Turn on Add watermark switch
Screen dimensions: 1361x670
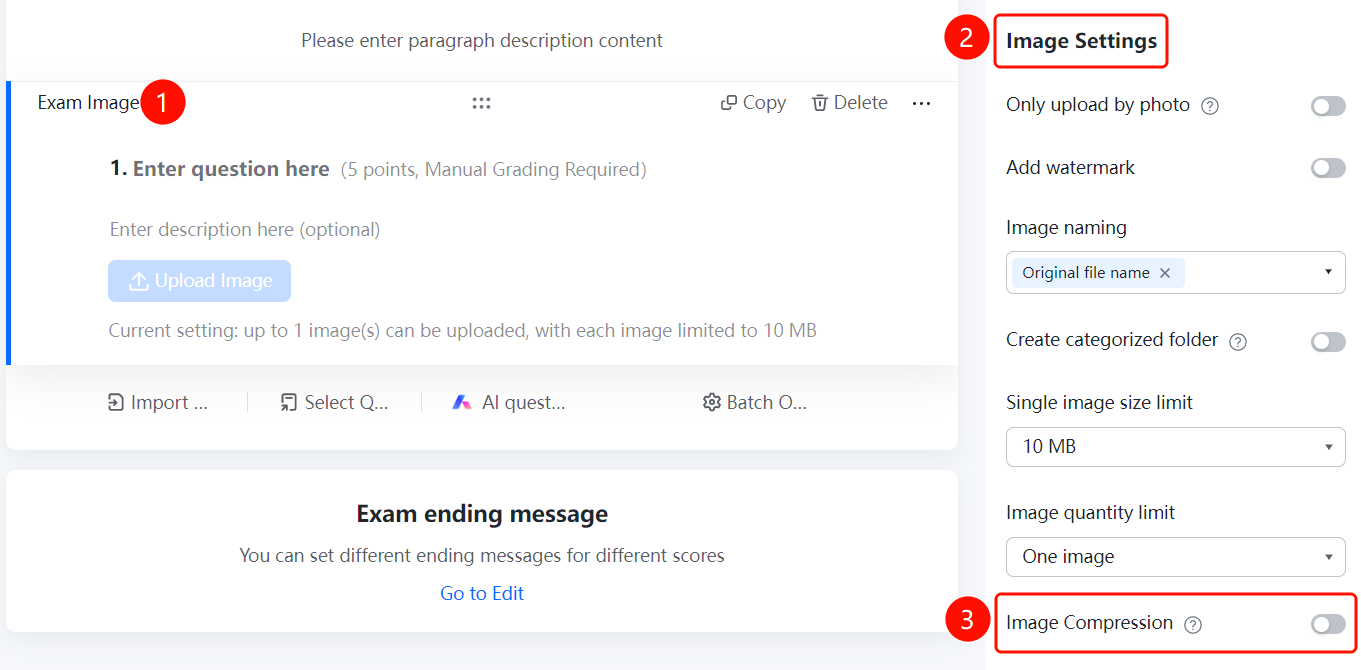coord(1328,168)
